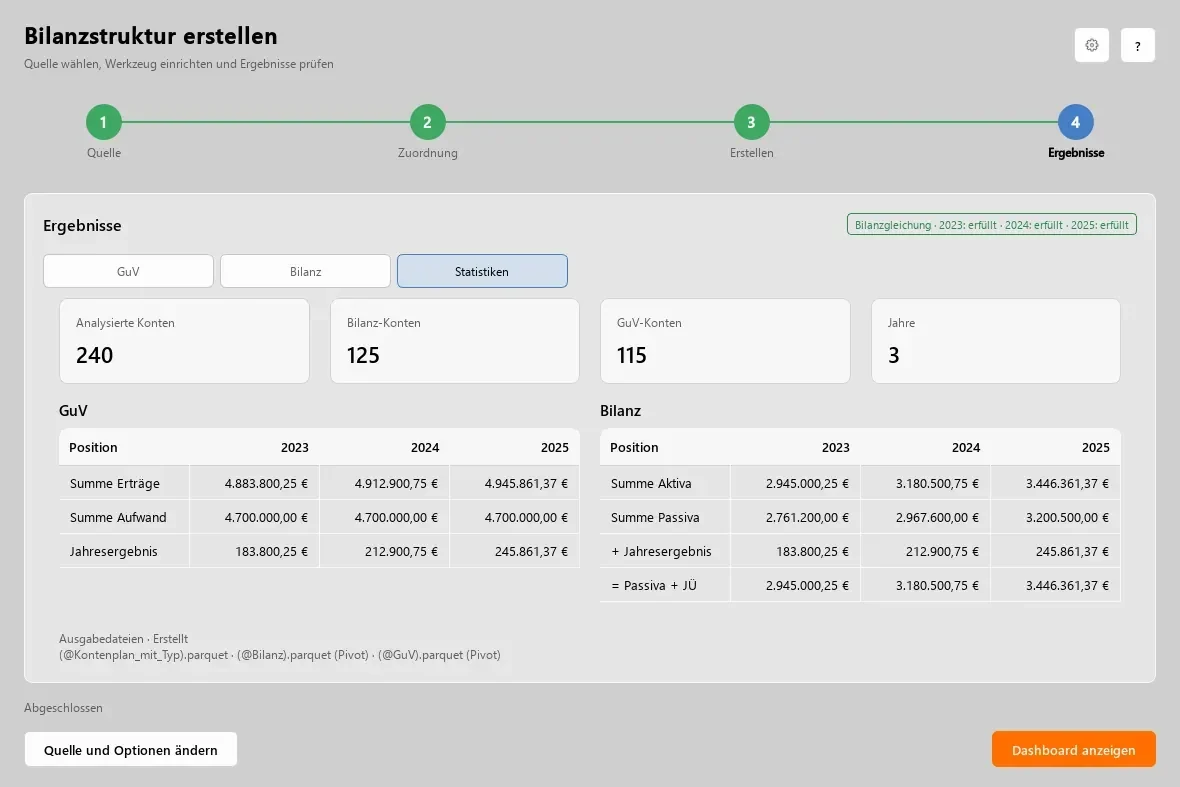Screen dimensions: 1180x787
Task: Click the Abgeschlossen status text
Action: click(63, 707)
